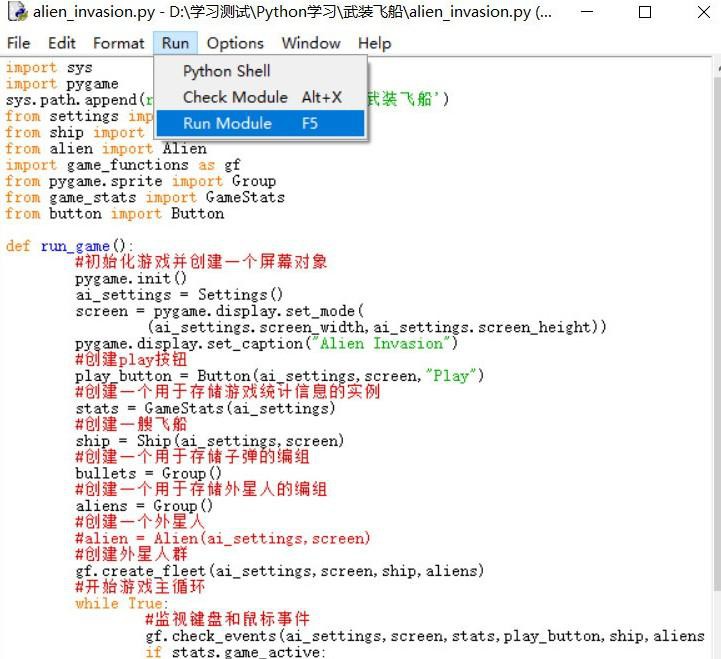Close the alien_invasion.py window

tap(704, 11)
